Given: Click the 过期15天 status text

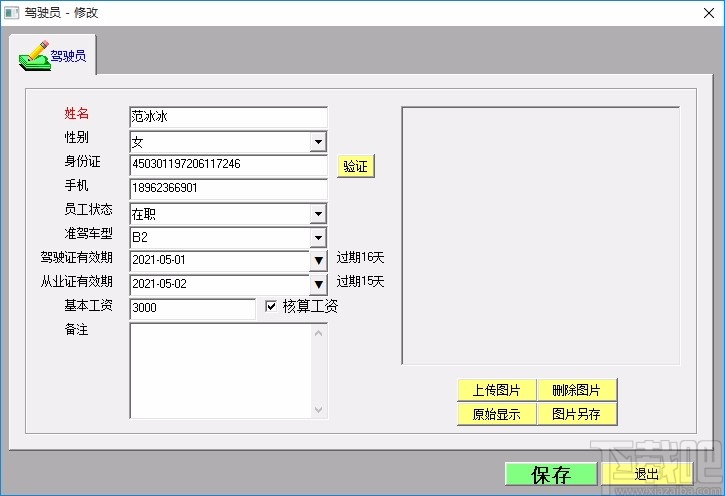Looking at the screenshot, I should [x=361, y=282].
